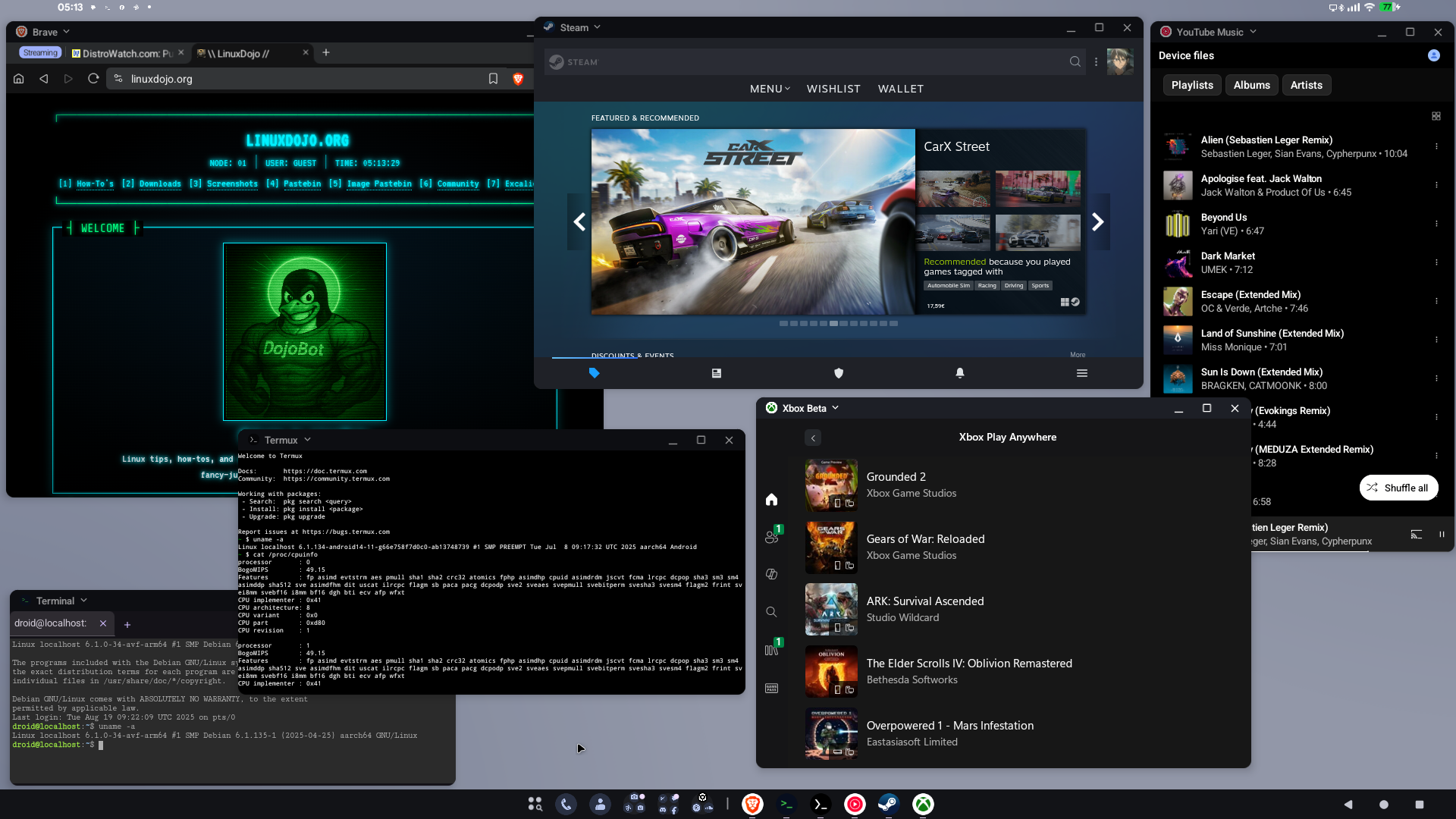1456x819 pixels.
Task: Click the Xbox sidebar home icon
Action: (771, 499)
